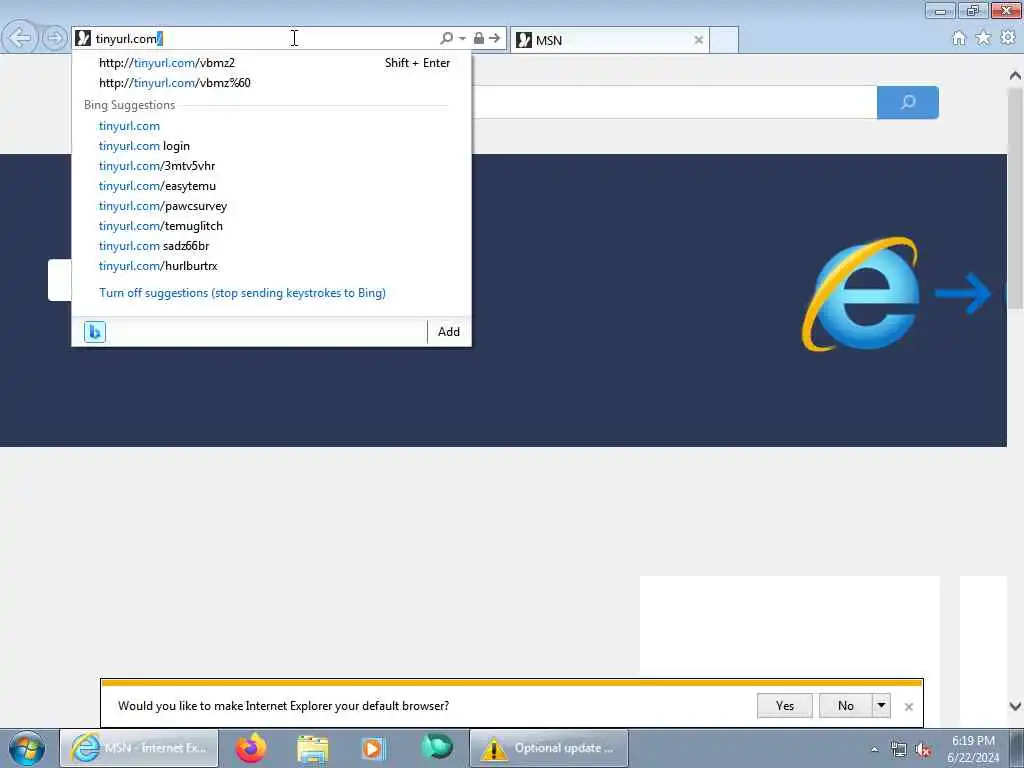Click the Internet Explorer logo graphic

click(x=861, y=294)
